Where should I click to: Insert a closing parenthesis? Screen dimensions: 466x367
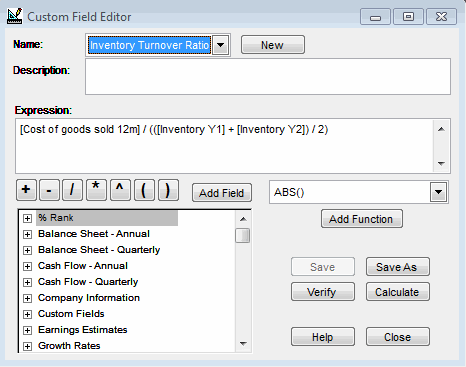click(x=168, y=190)
